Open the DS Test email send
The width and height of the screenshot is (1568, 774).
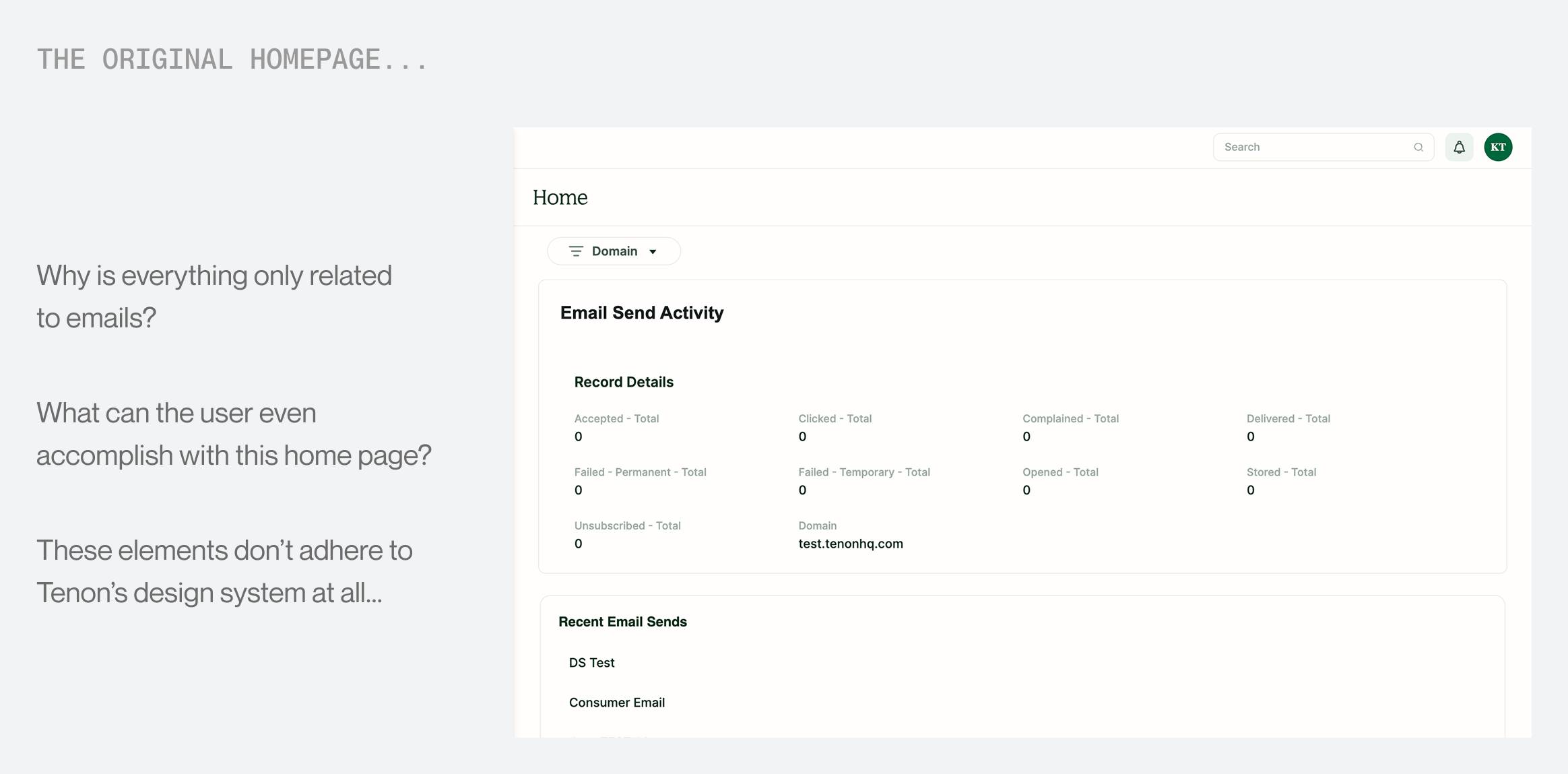point(592,662)
